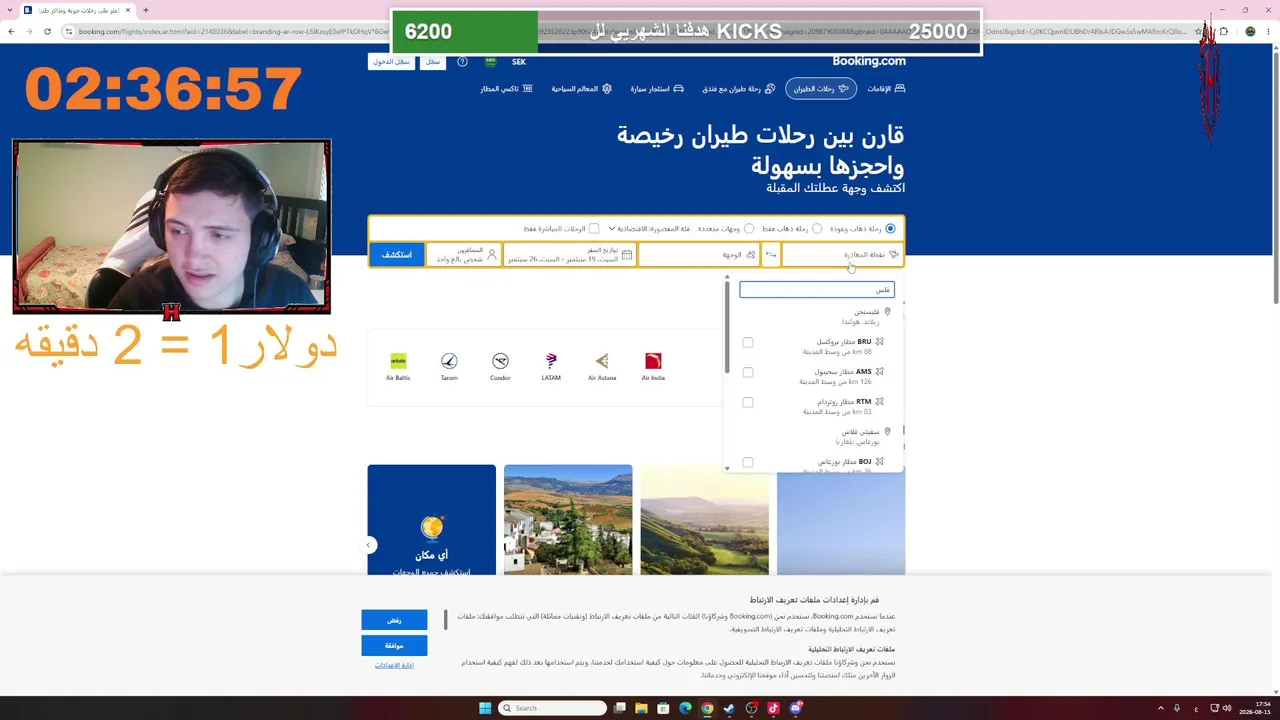Open the الإقامات stays tab
The width and height of the screenshot is (1280, 720).
pos(886,89)
